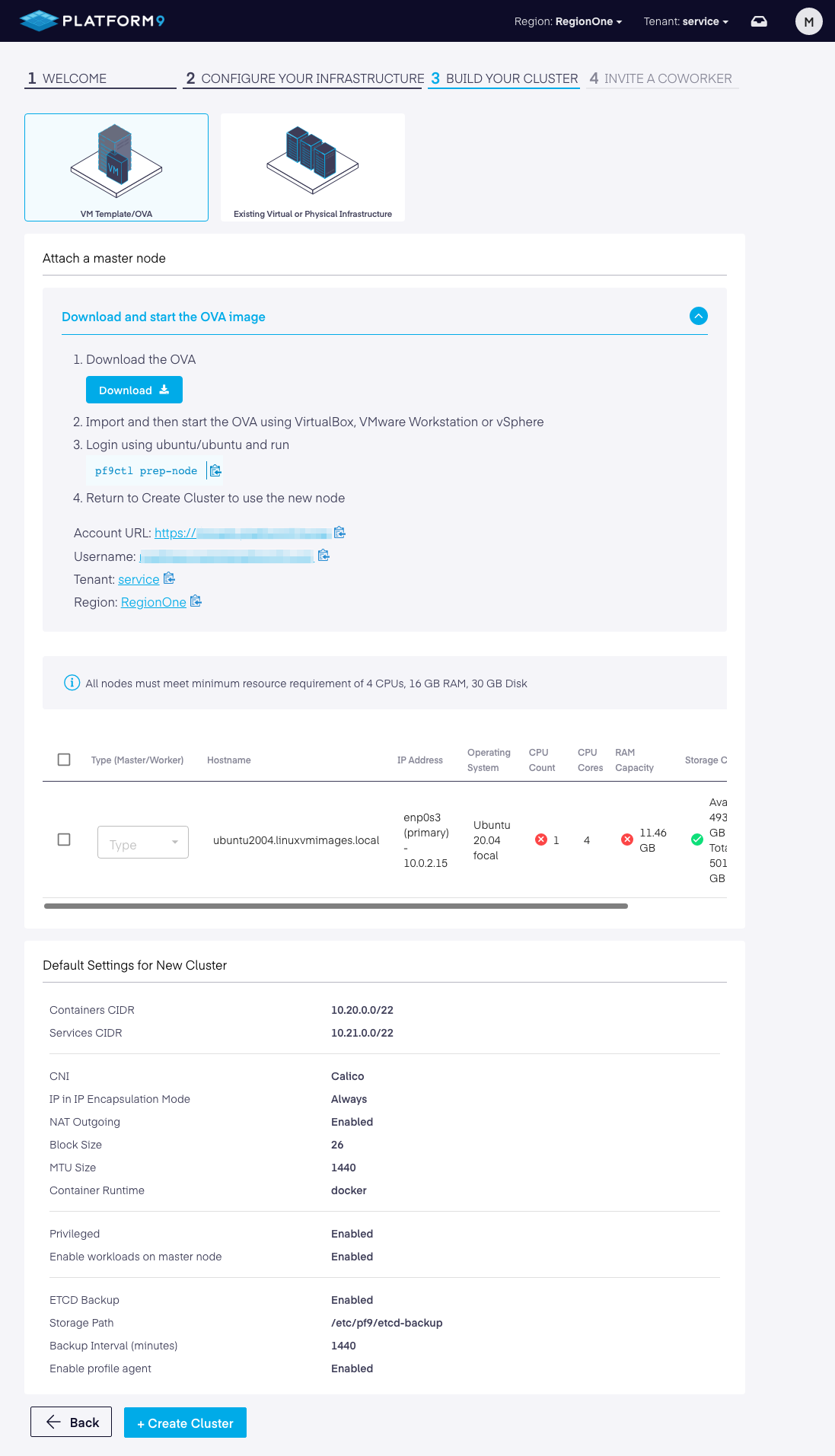The image size is (835, 1456).
Task: Open the notifications inbox icon
Action: click(759, 21)
